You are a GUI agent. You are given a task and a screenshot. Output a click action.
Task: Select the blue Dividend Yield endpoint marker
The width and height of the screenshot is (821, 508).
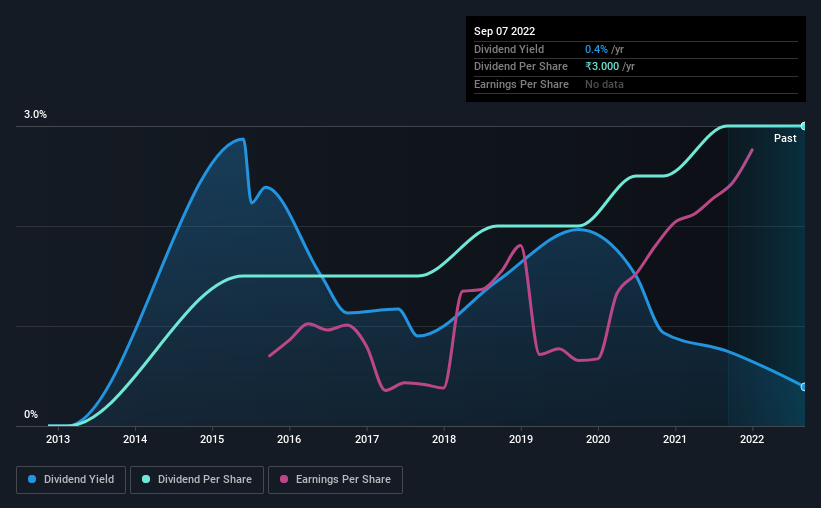click(x=803, y=387)
